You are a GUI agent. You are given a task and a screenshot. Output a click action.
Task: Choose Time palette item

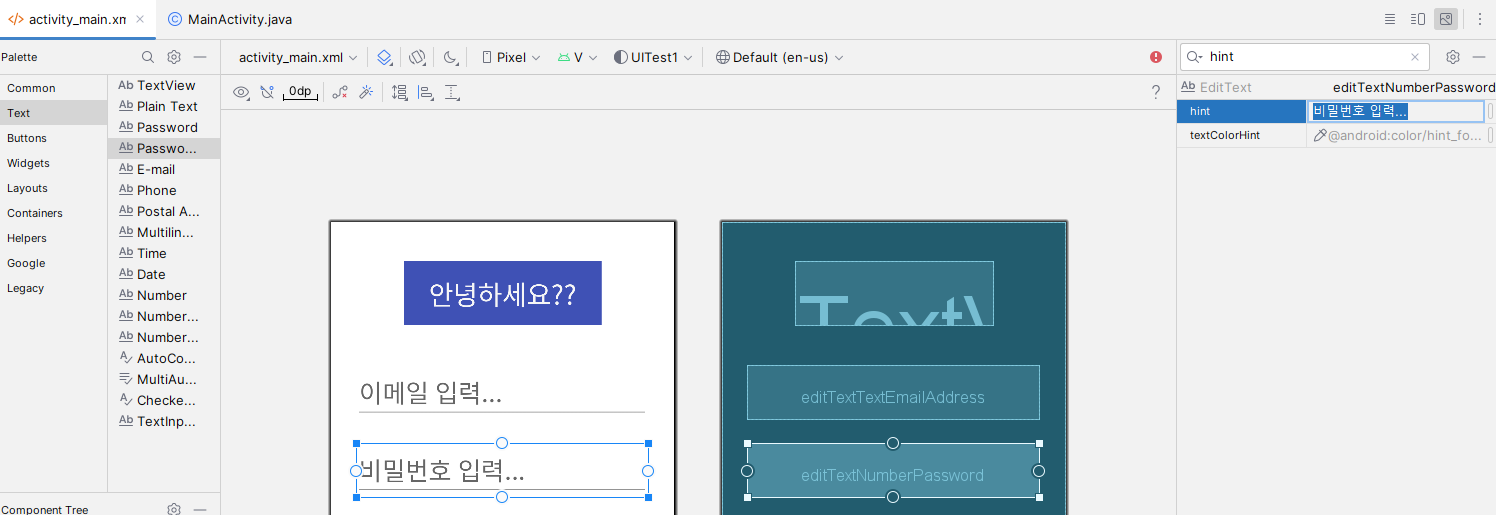pyautogui.click(x=164, y=253)
